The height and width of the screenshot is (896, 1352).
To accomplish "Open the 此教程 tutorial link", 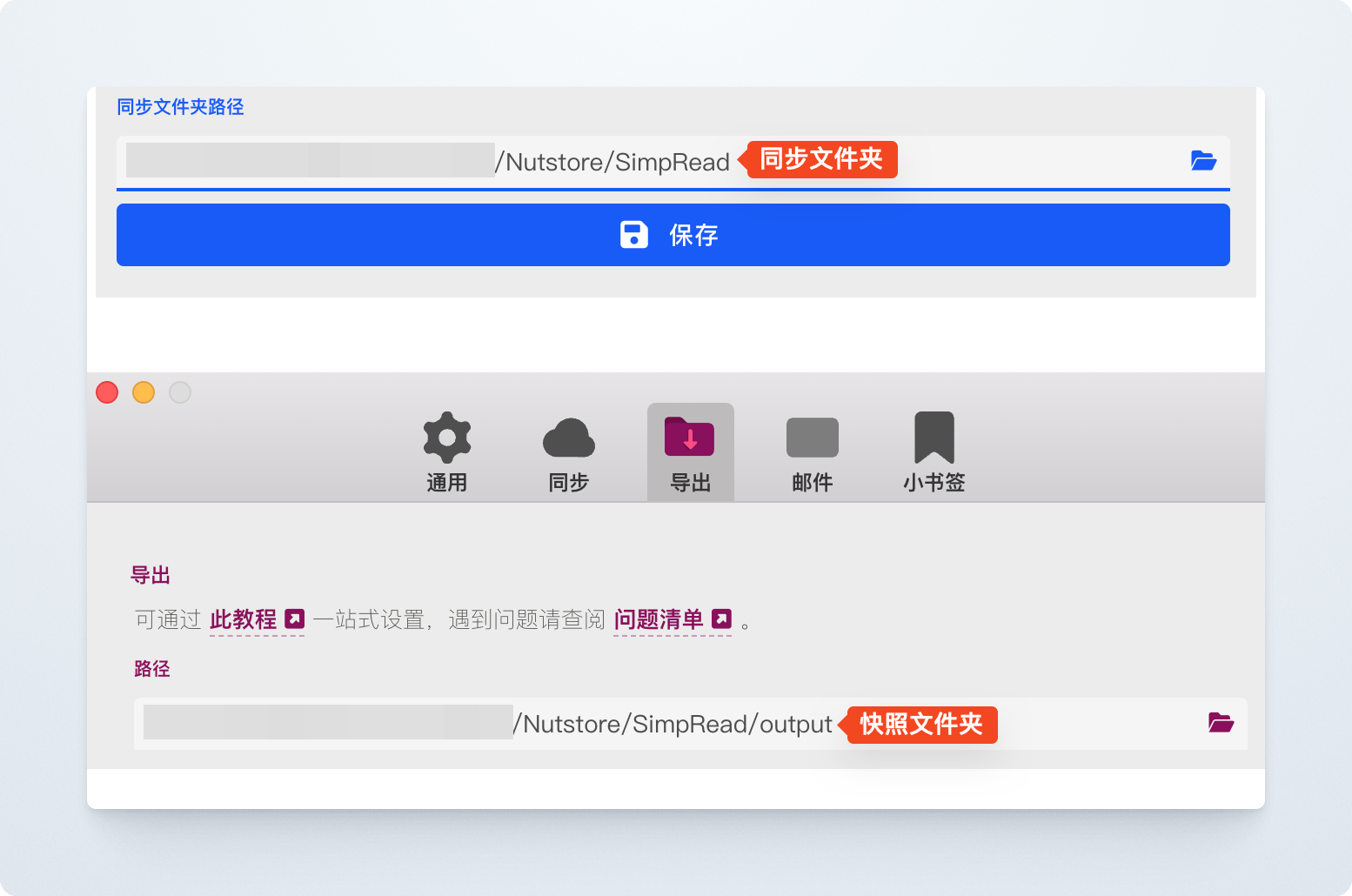I will click(245, 619).
